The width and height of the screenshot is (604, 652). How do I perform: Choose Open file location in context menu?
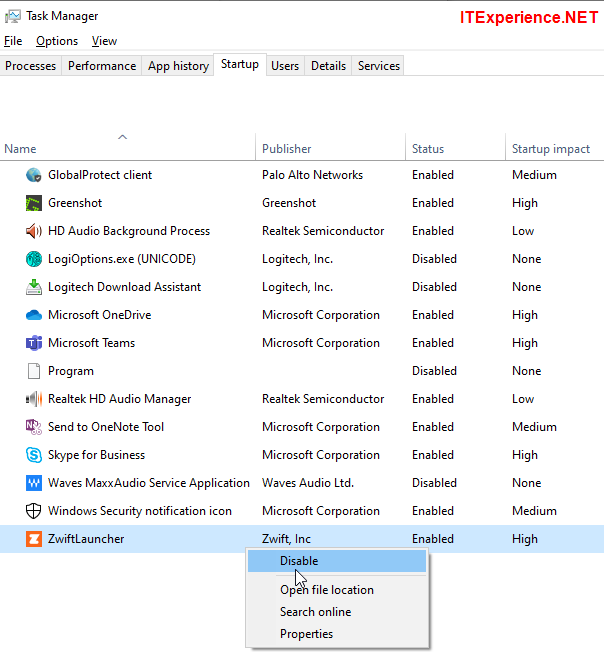(337, 590)
